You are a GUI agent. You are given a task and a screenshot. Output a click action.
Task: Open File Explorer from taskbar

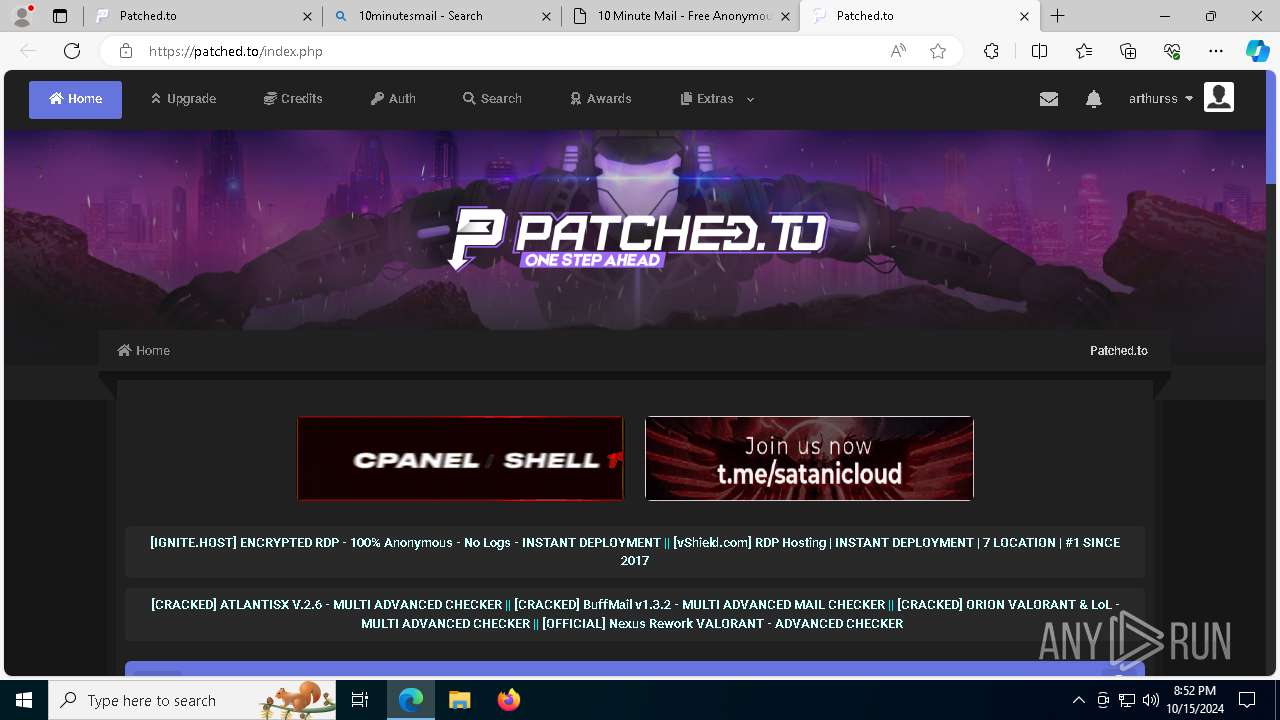tap(459, 700)
